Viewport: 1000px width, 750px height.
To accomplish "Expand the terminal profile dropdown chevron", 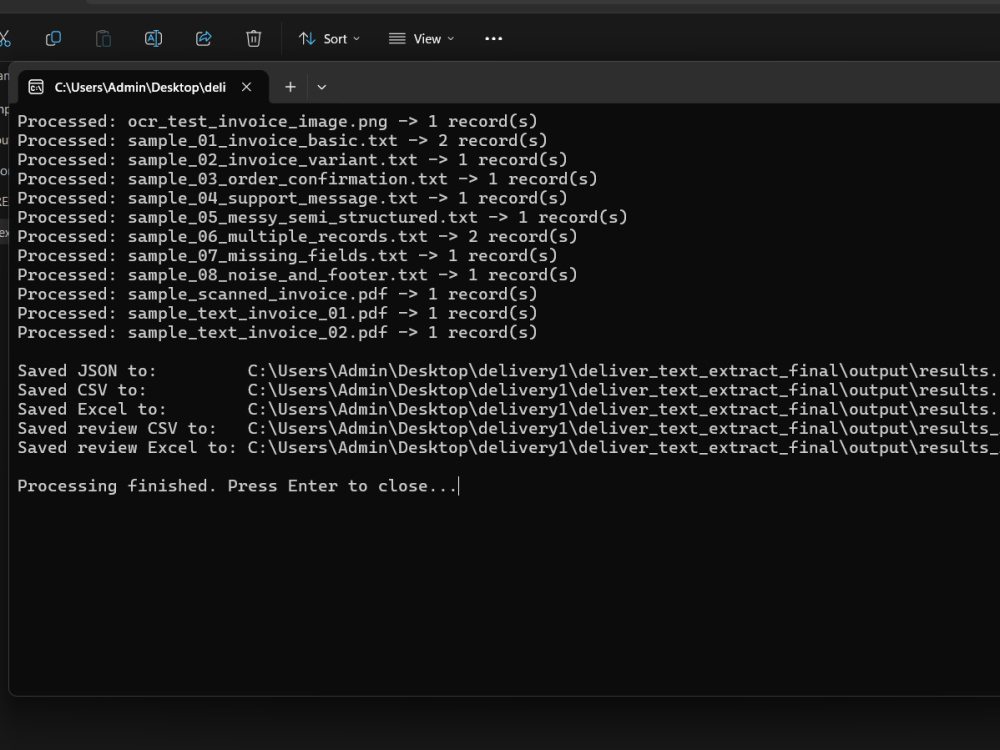I will [321, 87].
